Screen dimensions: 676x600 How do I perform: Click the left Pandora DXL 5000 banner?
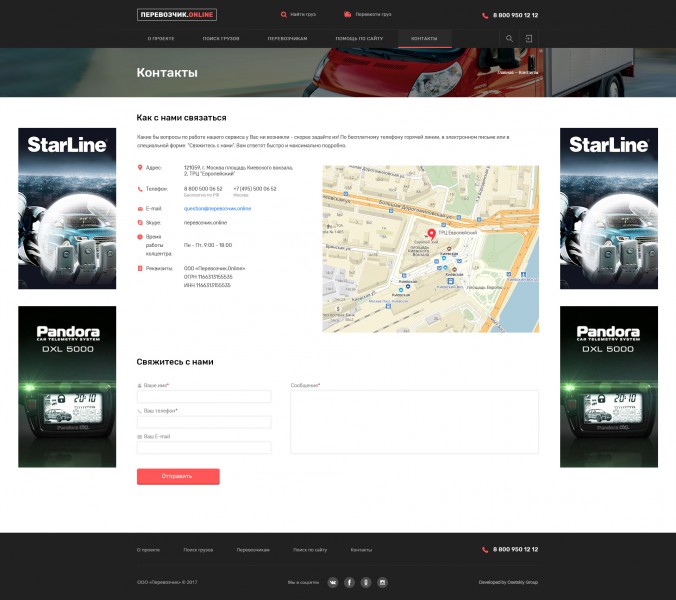[x=67, y=387]
